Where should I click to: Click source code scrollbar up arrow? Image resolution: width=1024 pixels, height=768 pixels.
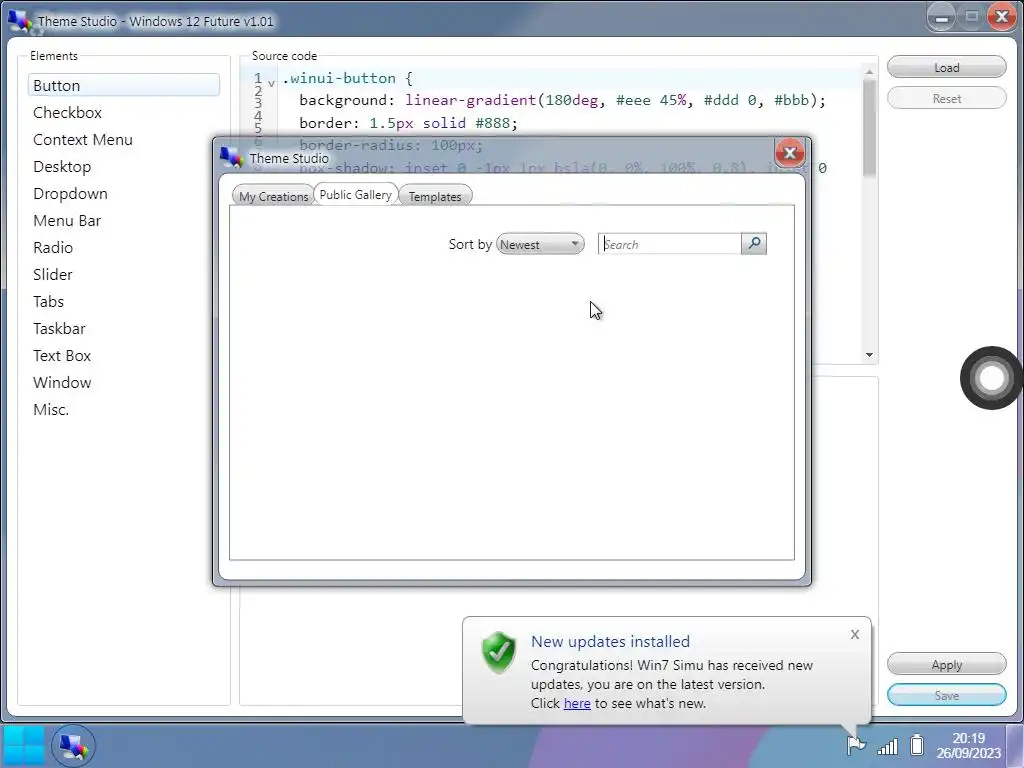click(869, 71)
